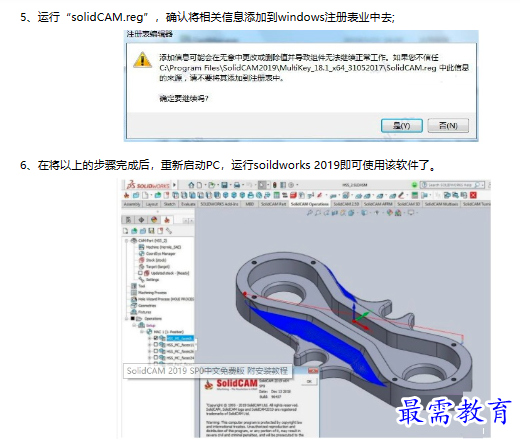Screen dimensions: 520x443
Task: Click the Edit Appearance color ball icon
Action: pyautogui.click(x=390, y=213)
